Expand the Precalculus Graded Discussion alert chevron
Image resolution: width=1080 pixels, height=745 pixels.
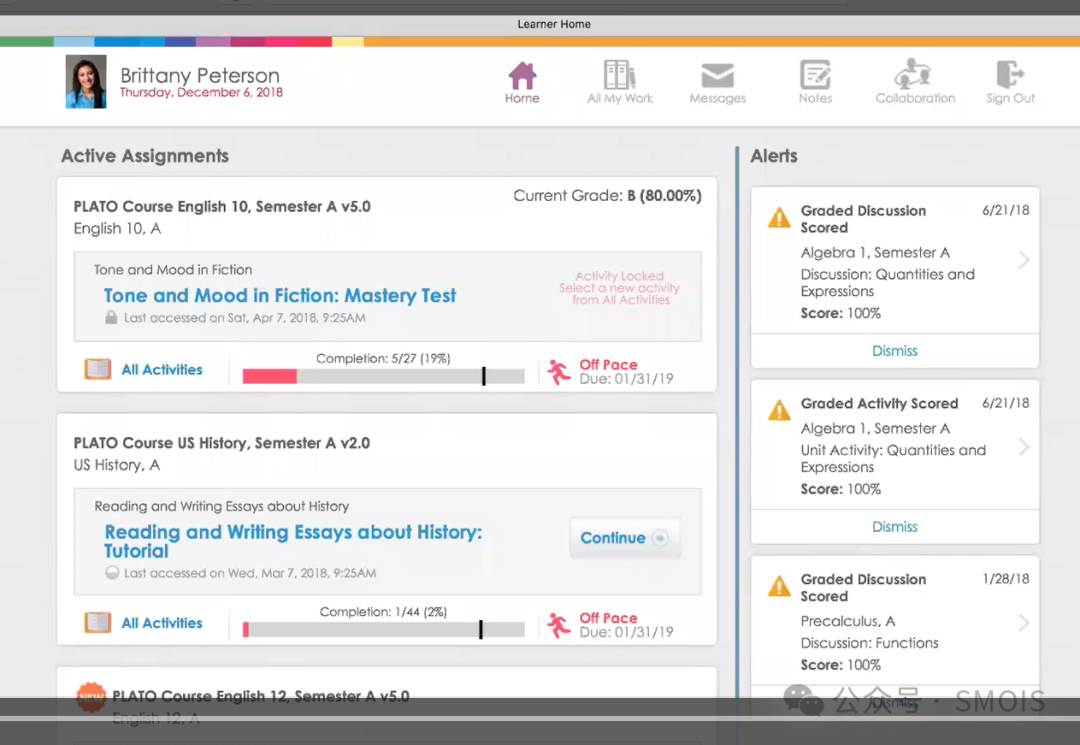[1024, 623]
